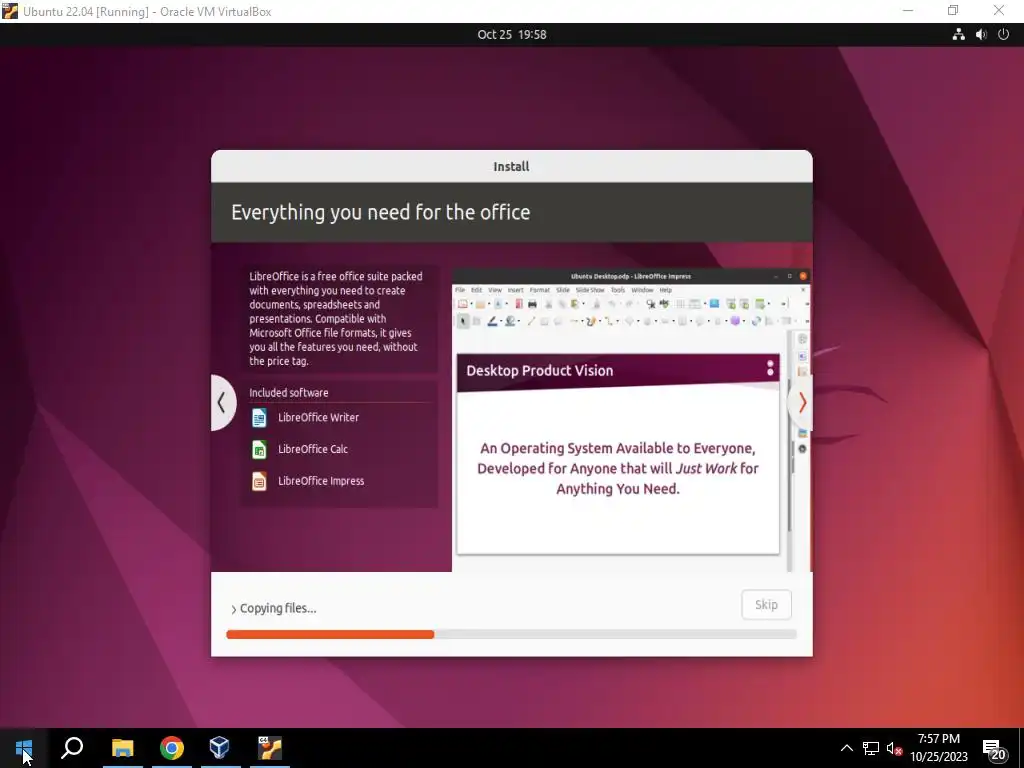Image resolution: width=1024 pixels, height=768 pixels.
Task: Switch to the running Ubuntu VM taskbar icon
Action: click(269, 748)
